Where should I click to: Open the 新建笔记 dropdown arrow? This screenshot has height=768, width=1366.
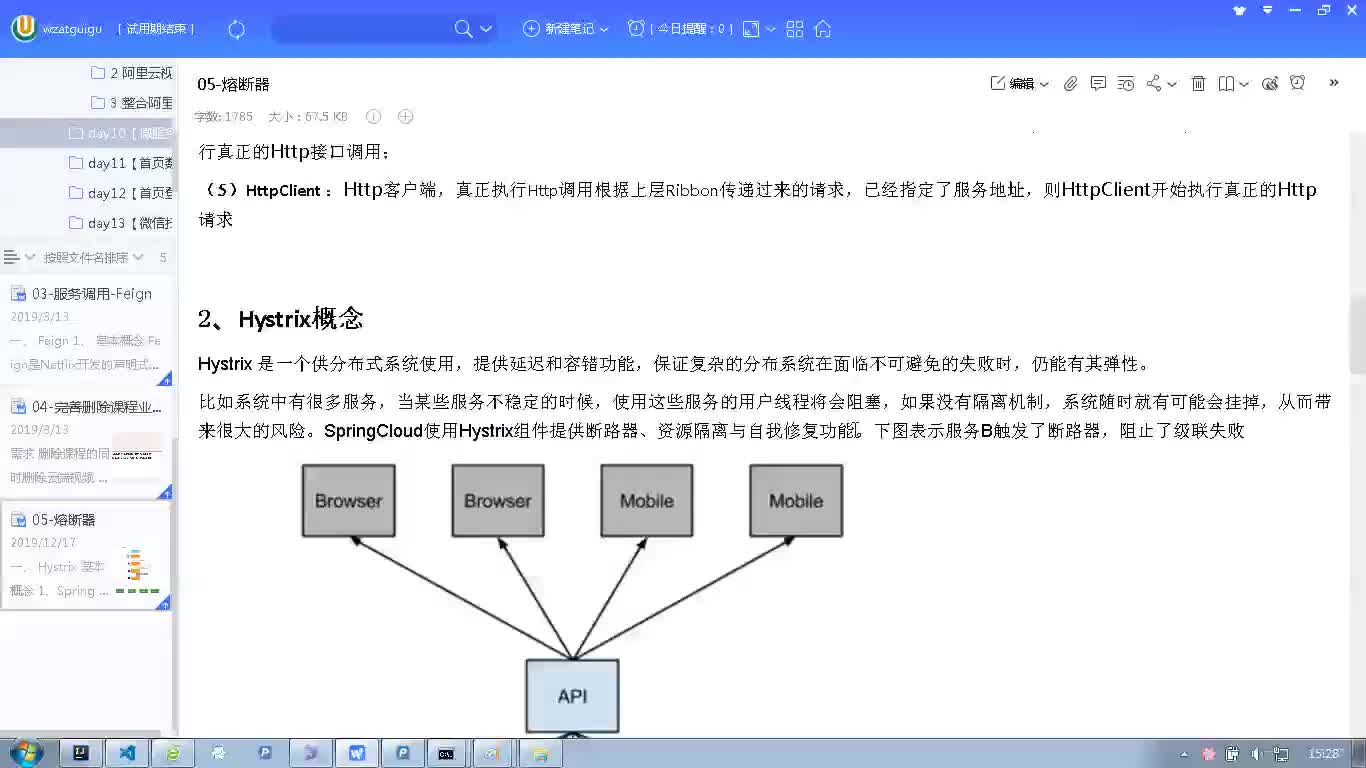tap(604, 29)
